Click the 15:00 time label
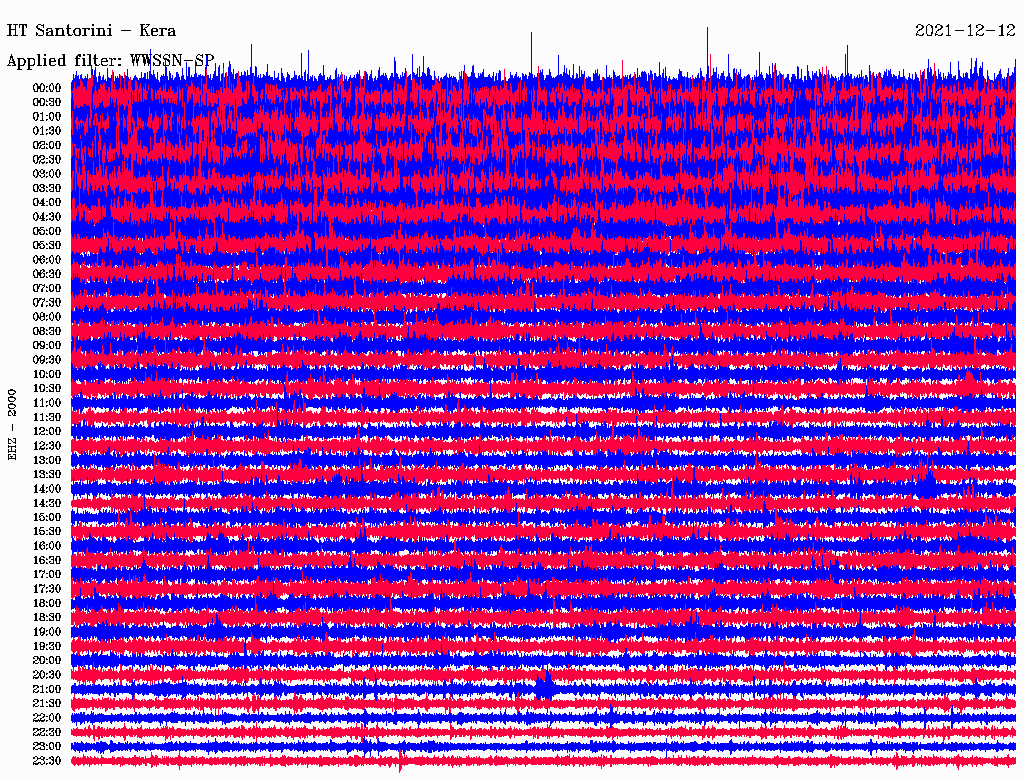 [47, 517]
